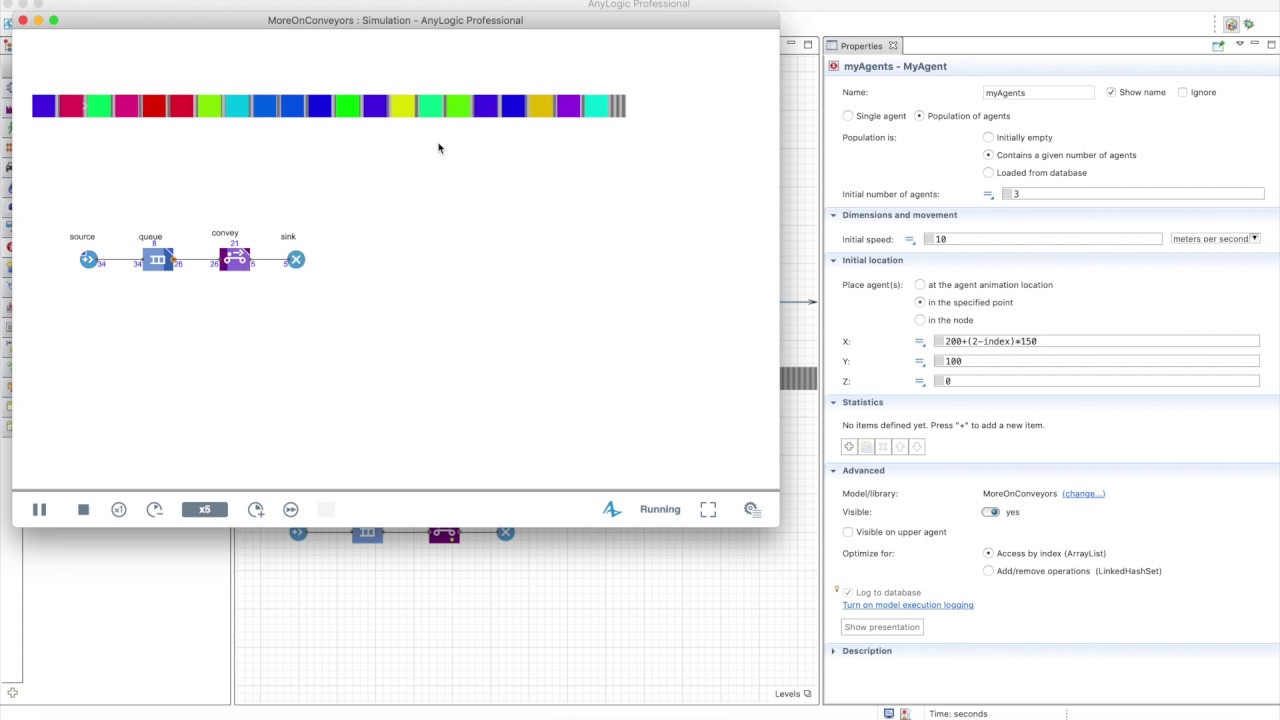This screenshot has width=1280, height=720.
Task: Click the Time: seconds status bar entry
Action: coord(958,714)
